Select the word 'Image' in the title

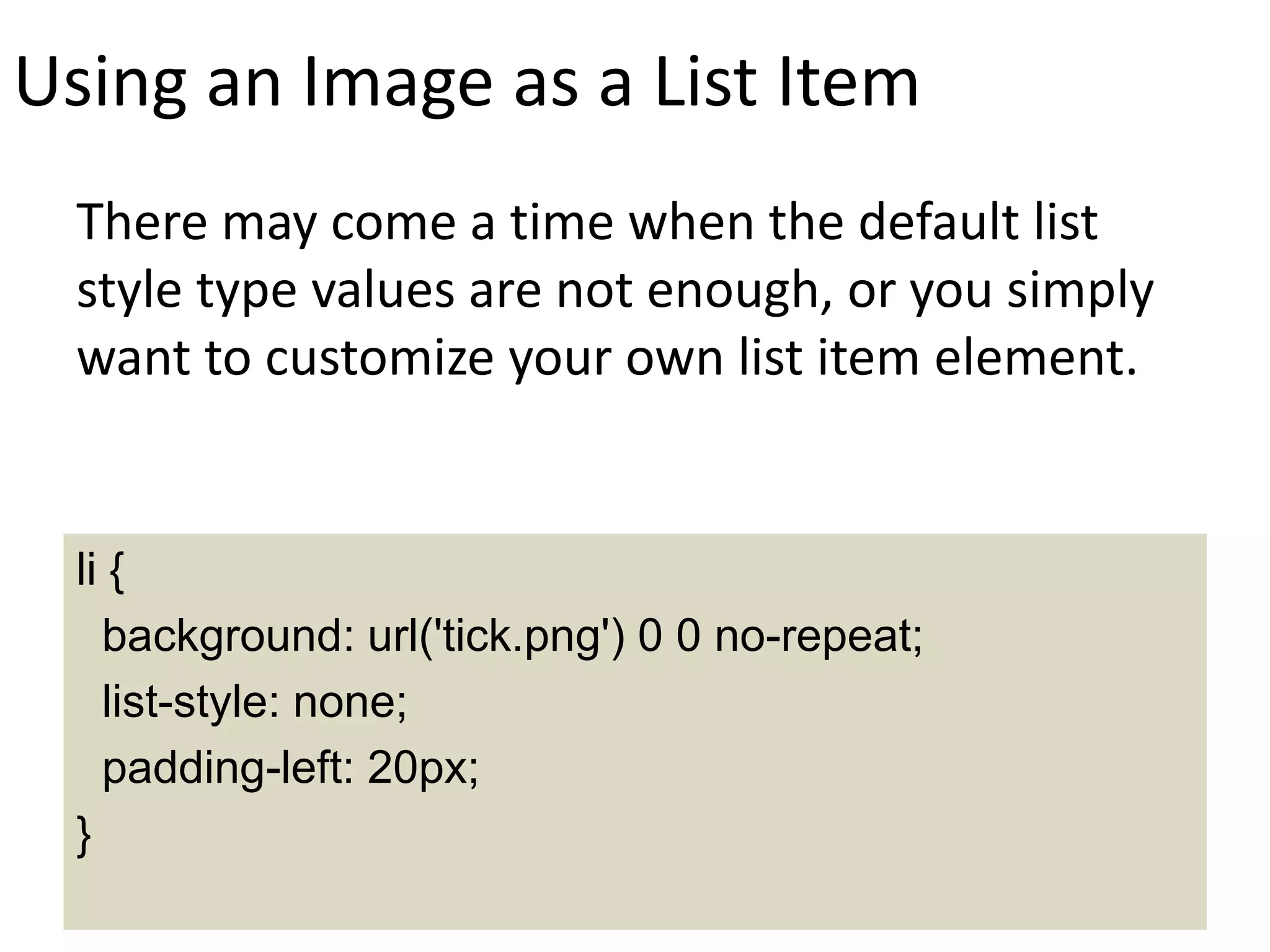pos(397,86)
